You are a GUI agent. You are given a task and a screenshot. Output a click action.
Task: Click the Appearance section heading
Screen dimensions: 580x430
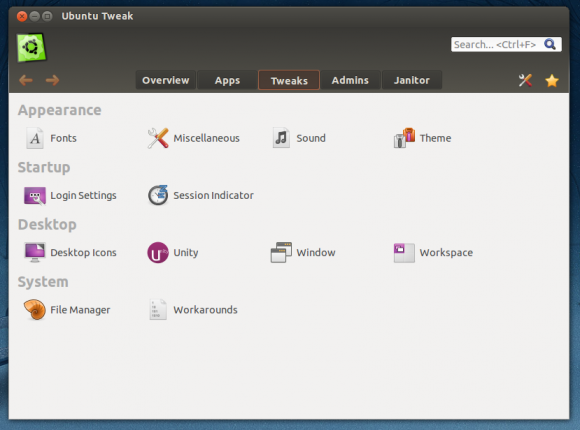pos(60,110)
